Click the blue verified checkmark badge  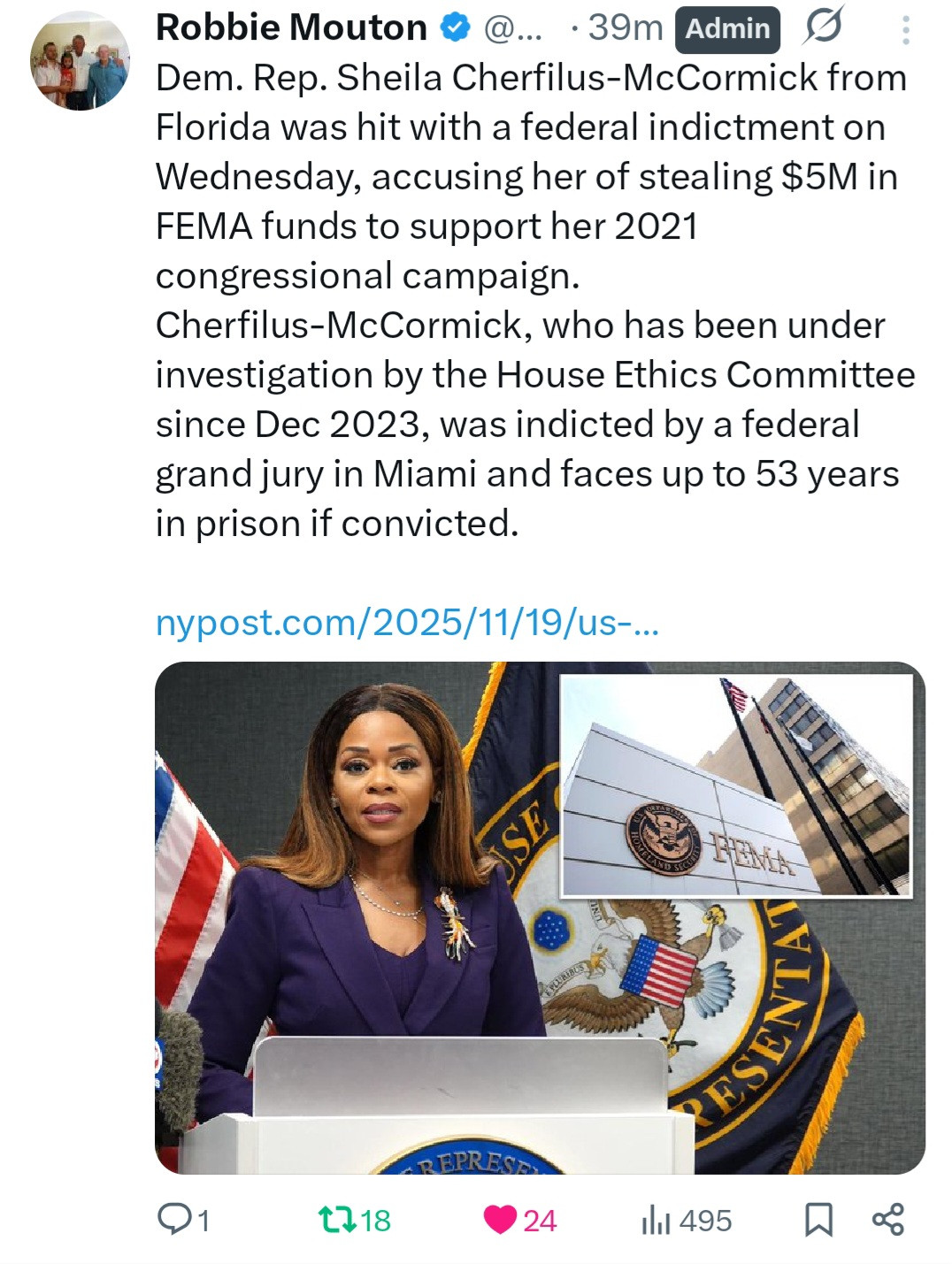tap(455, 28)
